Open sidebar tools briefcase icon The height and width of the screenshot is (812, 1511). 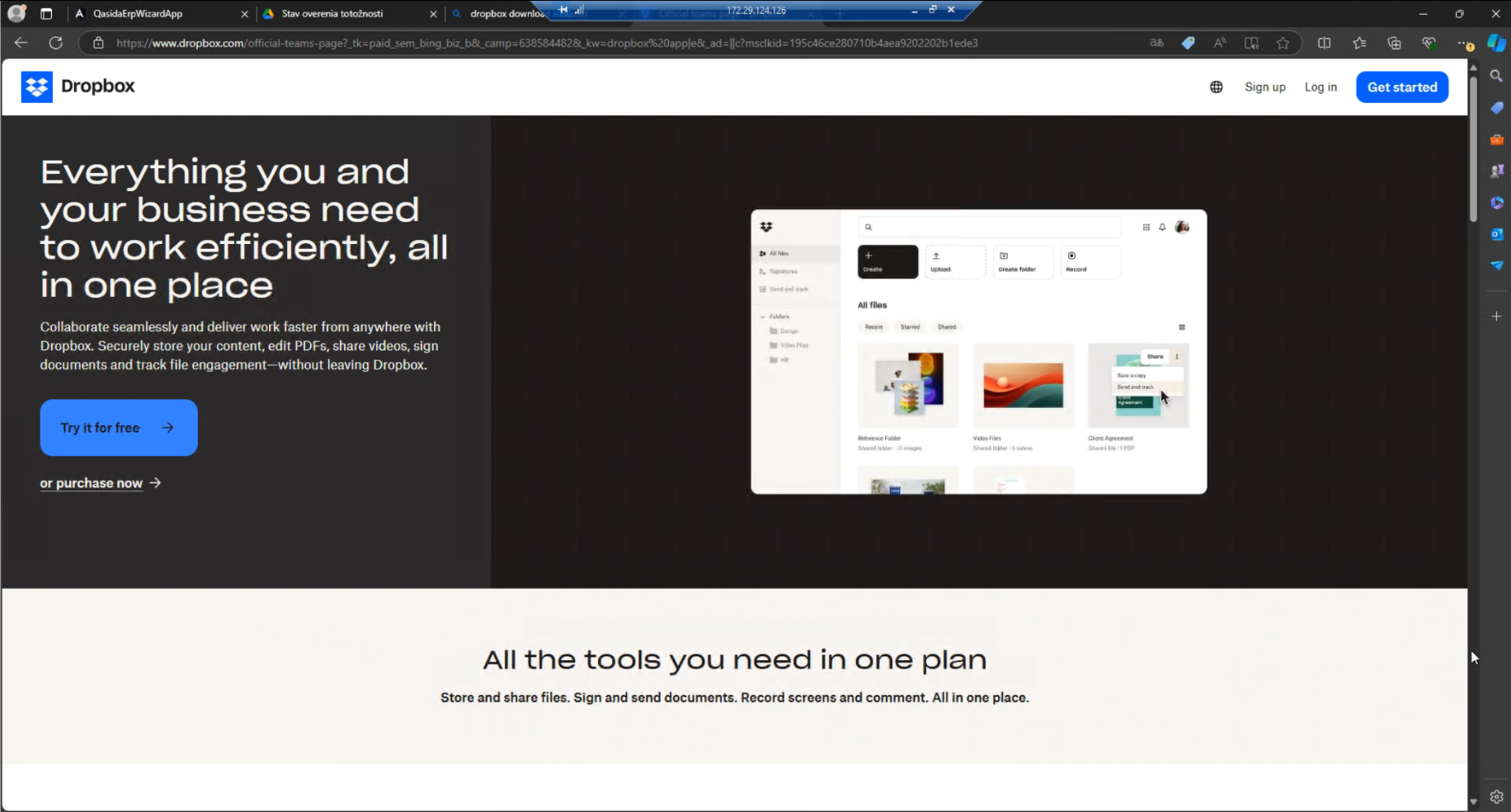coord(1496,139)
